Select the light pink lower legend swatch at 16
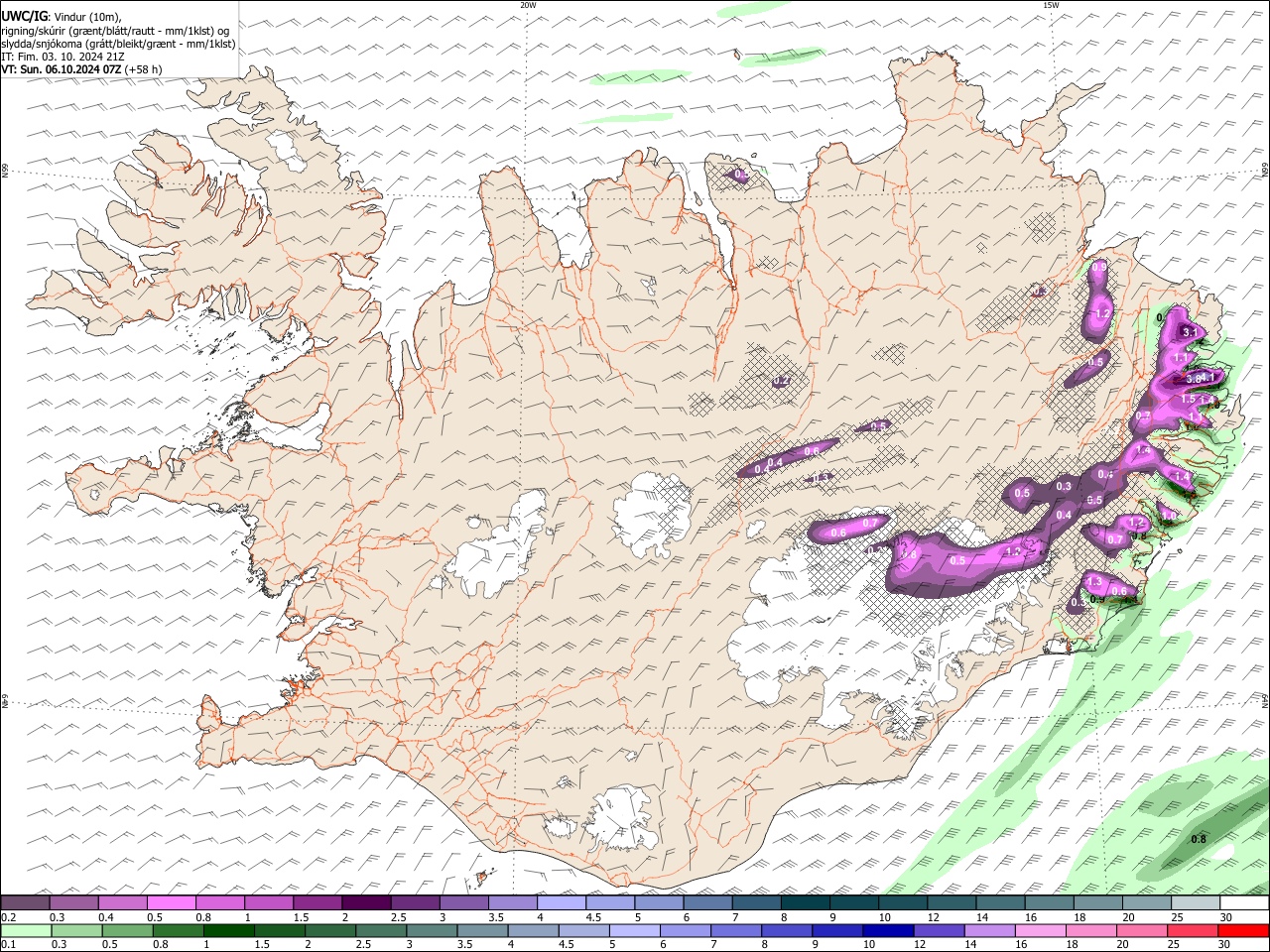1270x952 pixels. (x=1041, y=930)
